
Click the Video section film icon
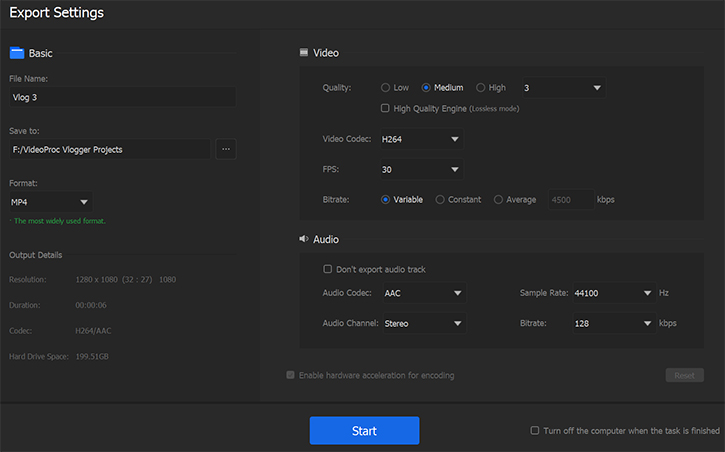[x=304, y=53]
